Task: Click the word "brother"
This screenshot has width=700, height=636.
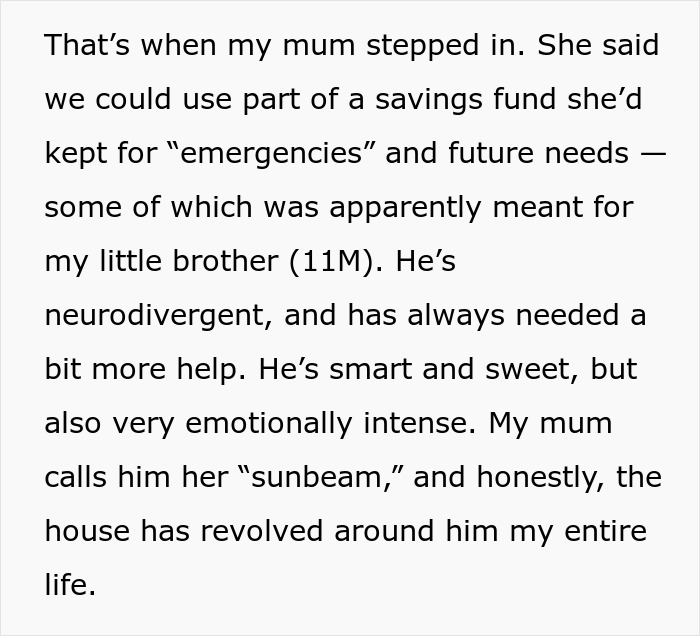Action: pos(220,261)
